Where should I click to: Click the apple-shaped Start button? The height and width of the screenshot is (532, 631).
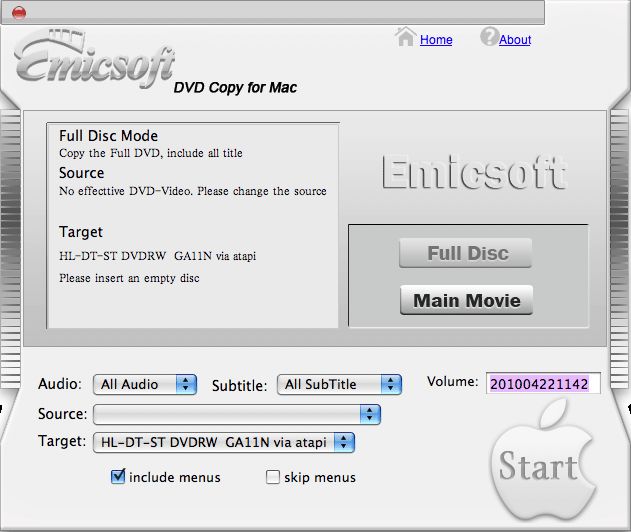coord(541,462)
